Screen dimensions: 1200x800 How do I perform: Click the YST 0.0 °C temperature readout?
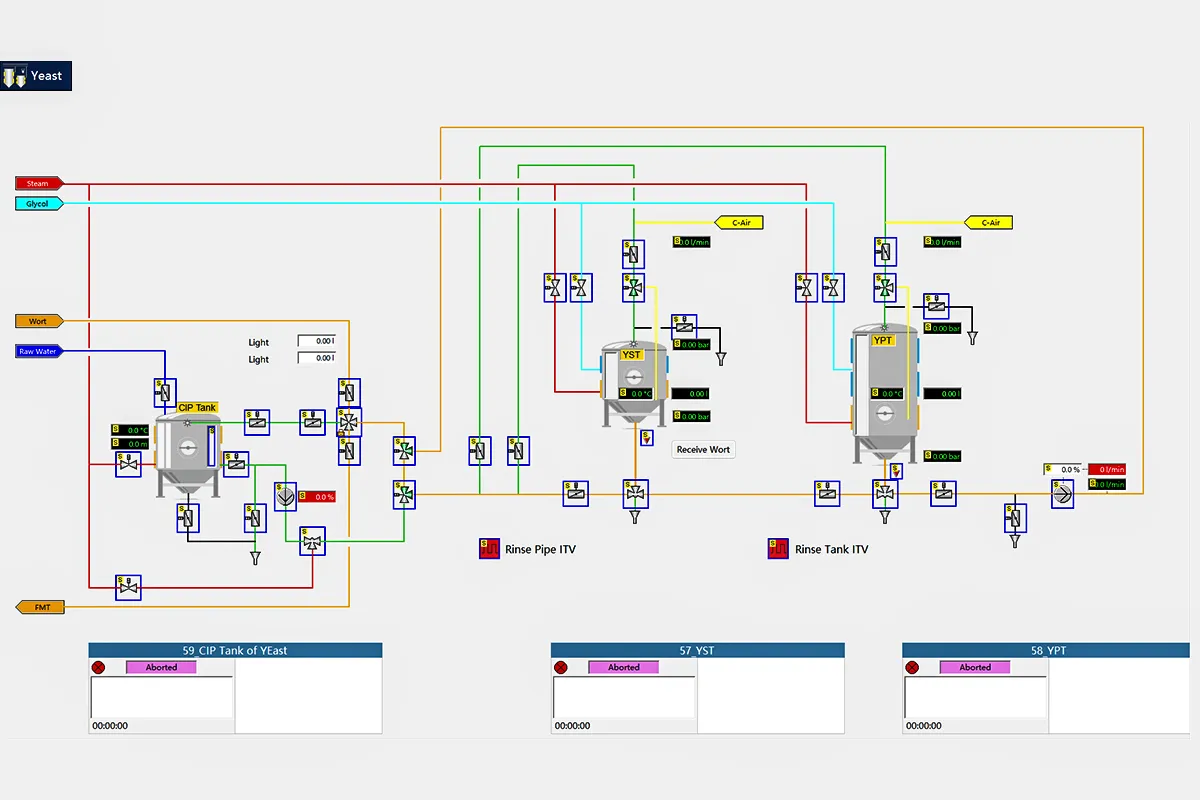(x=634, y=394)
